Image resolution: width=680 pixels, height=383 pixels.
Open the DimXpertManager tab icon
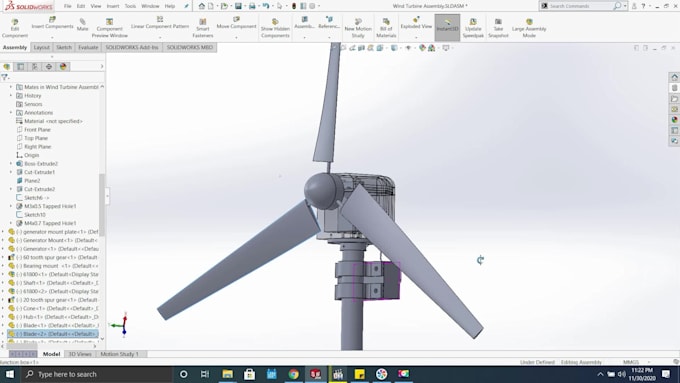tap(49, 66)
